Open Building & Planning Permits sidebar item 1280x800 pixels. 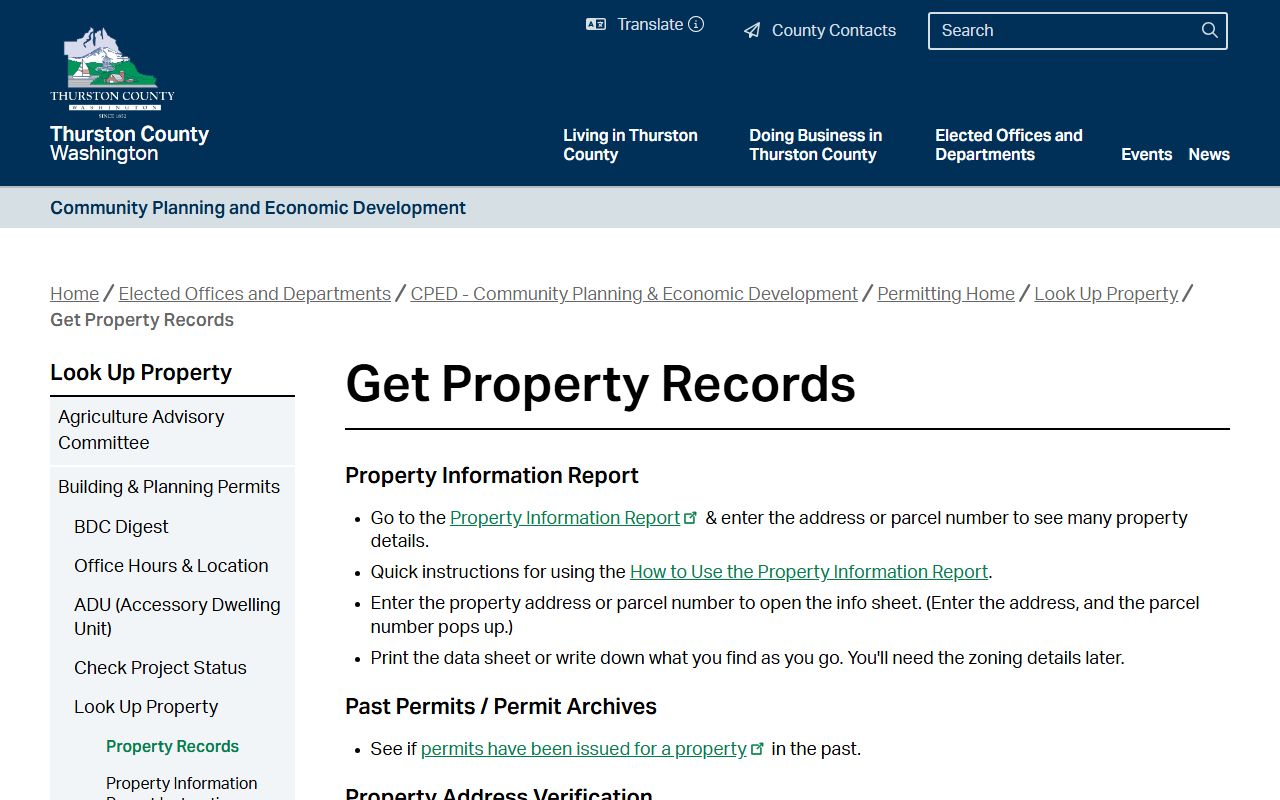point(172,487)
